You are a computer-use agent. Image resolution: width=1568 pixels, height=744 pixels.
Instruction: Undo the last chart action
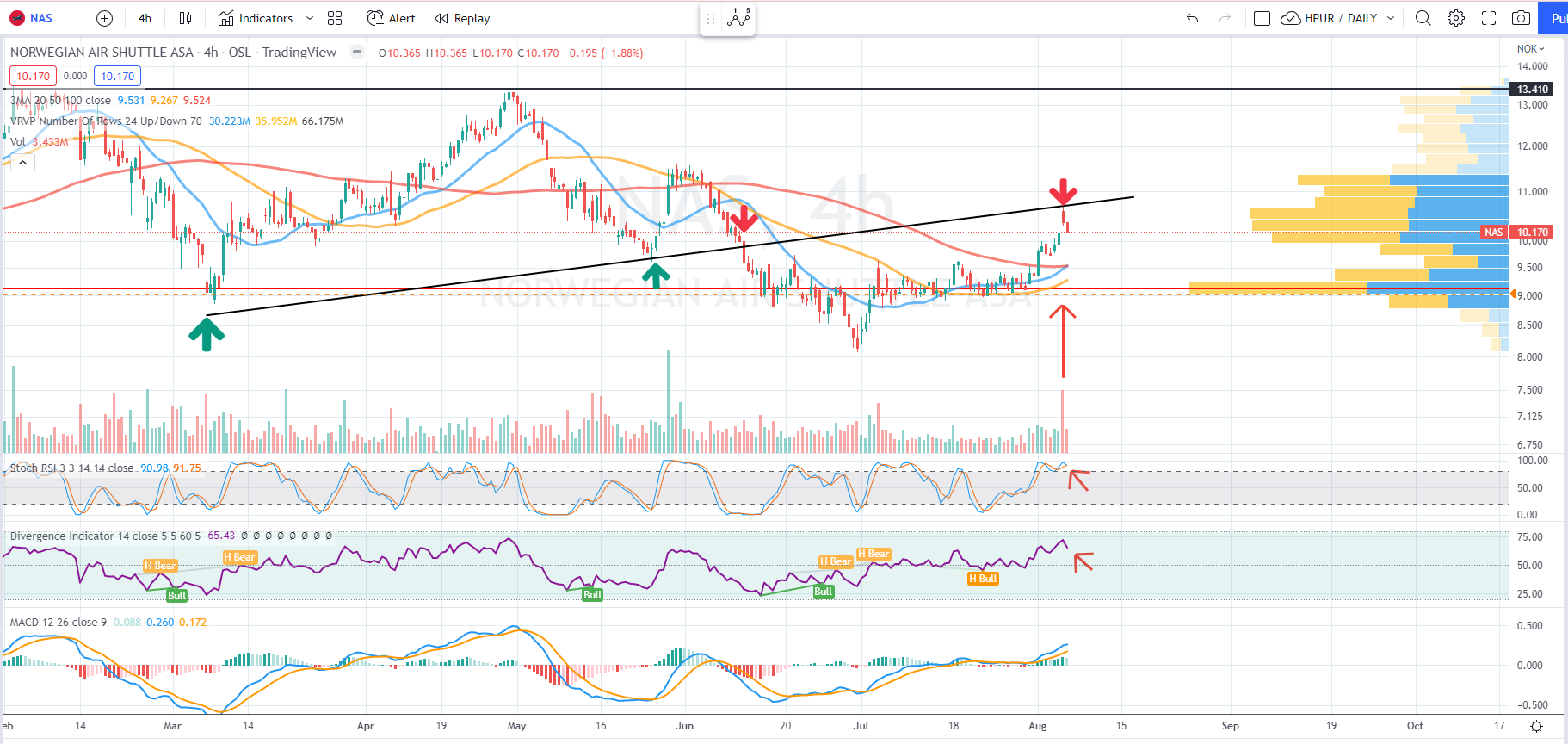coord(1192,18)
